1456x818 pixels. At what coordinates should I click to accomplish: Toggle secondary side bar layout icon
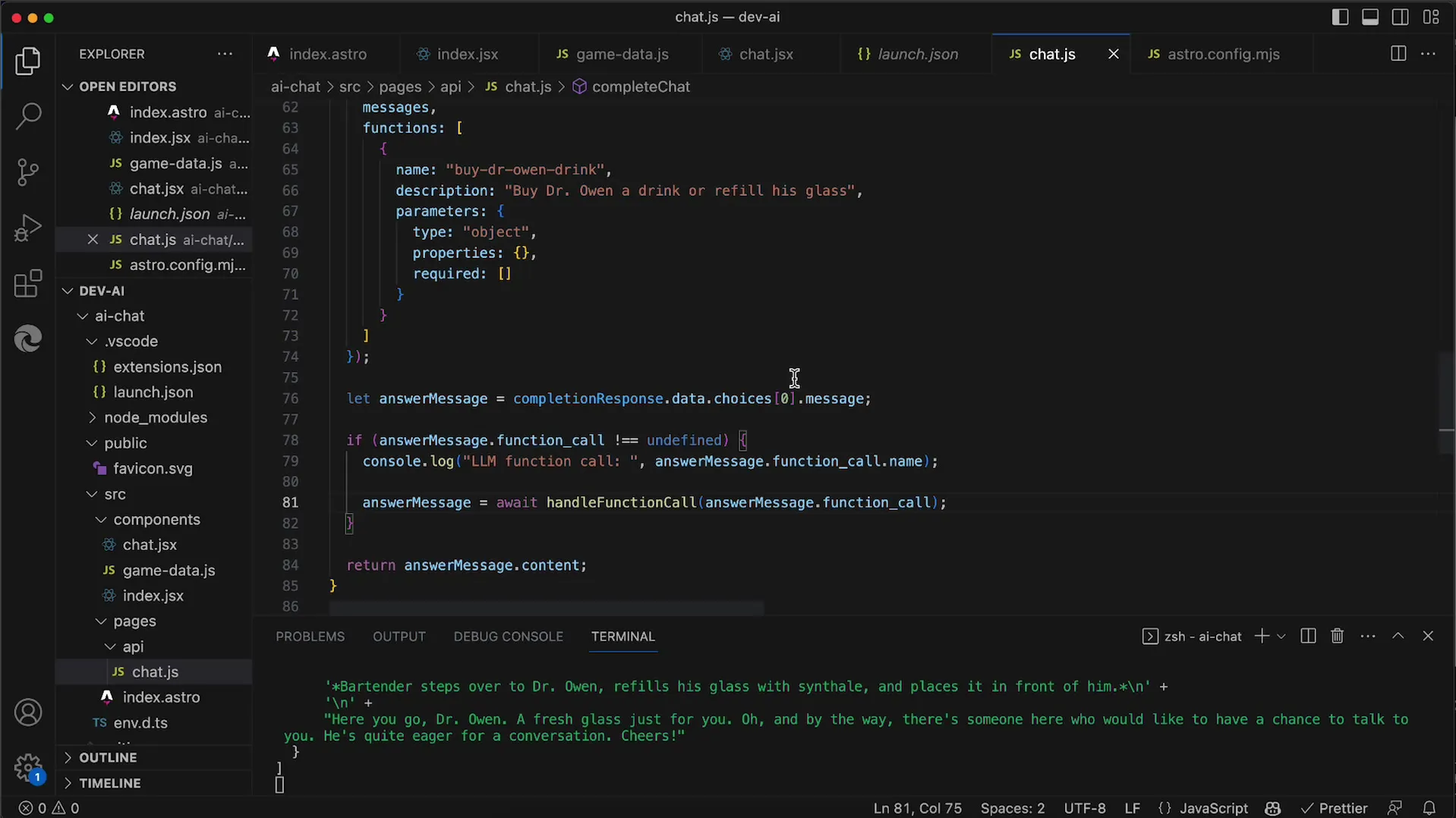pyautogui.click(x=1401, y=17)
